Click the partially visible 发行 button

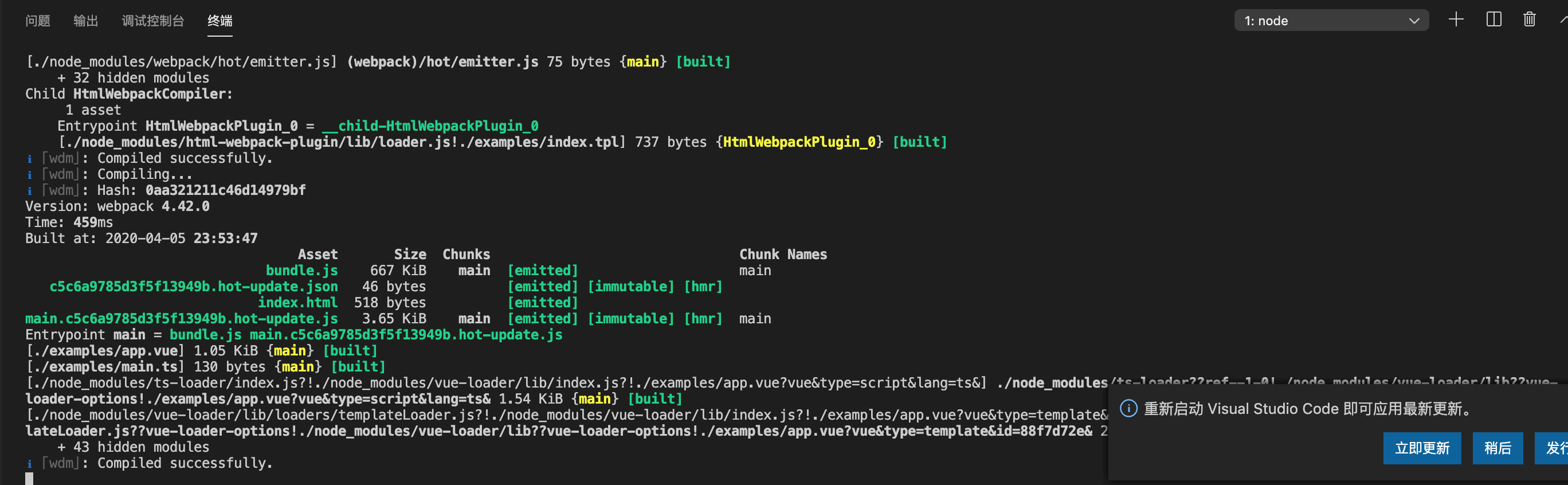1551,448
